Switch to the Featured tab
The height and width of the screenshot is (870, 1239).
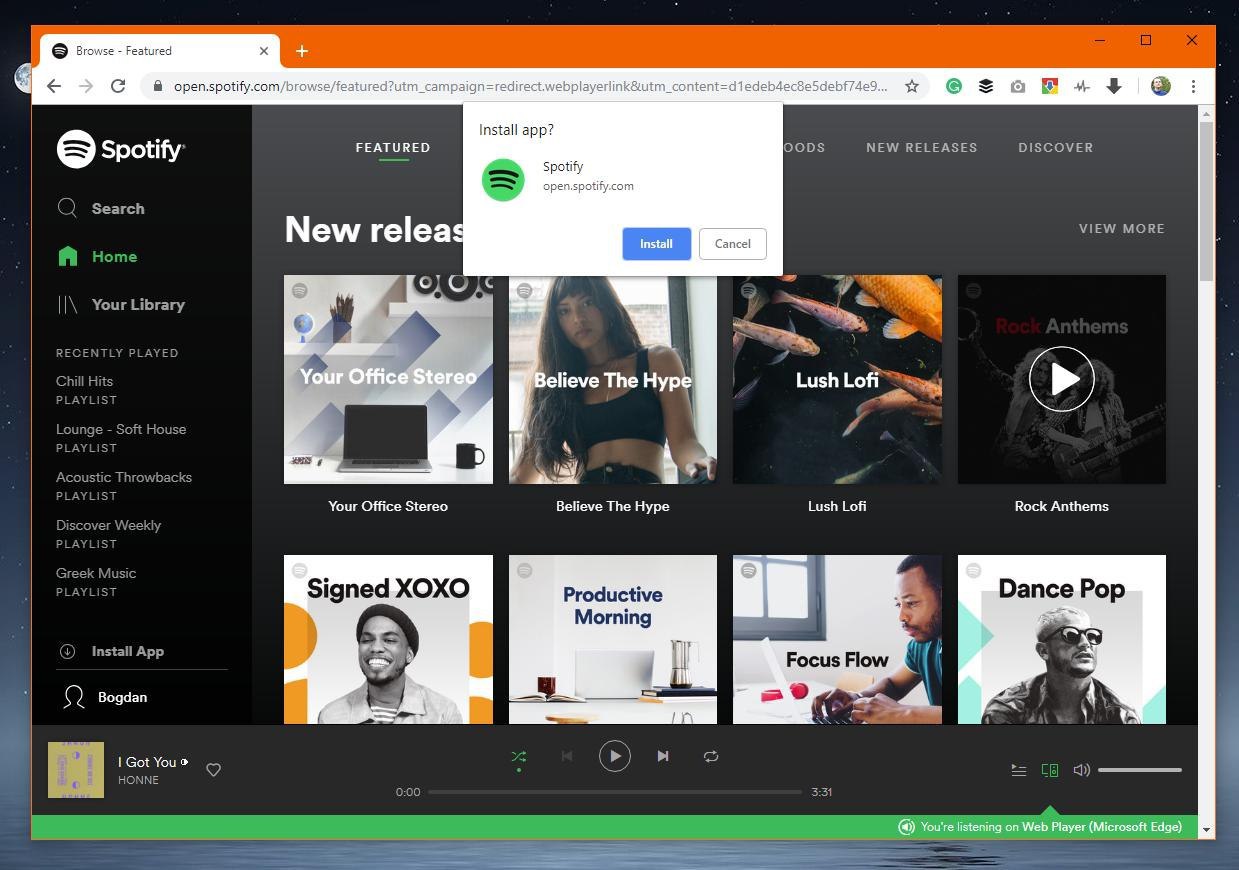pos(393,147)
